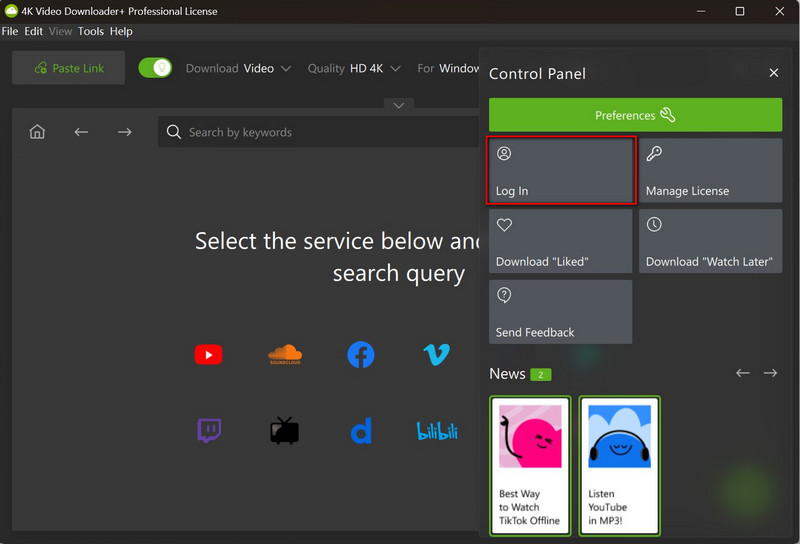Open the File menu
800x544 pixels.
pyautogui.click(x=10, y=31)
